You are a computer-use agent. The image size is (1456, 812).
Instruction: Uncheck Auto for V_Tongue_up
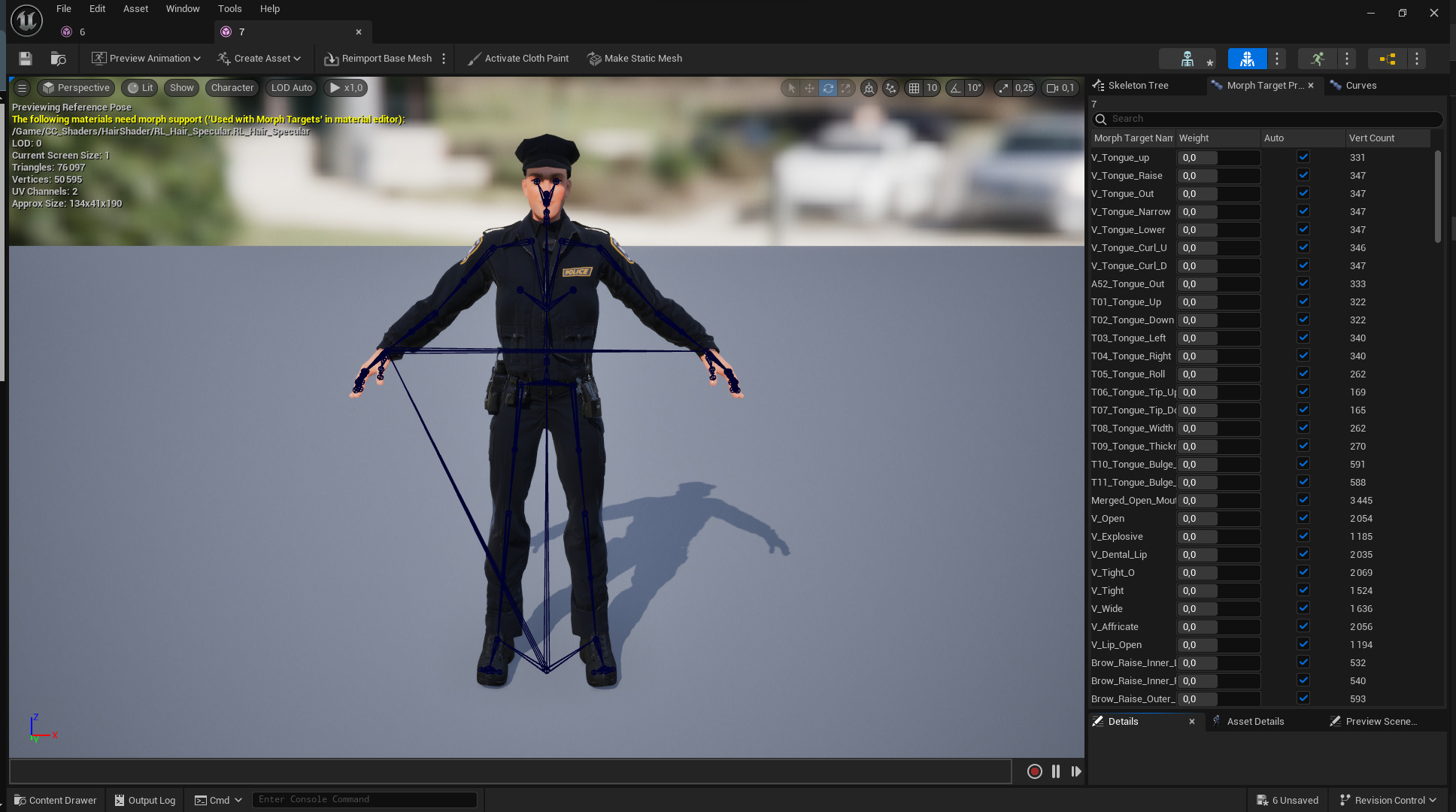[1303, 157]
